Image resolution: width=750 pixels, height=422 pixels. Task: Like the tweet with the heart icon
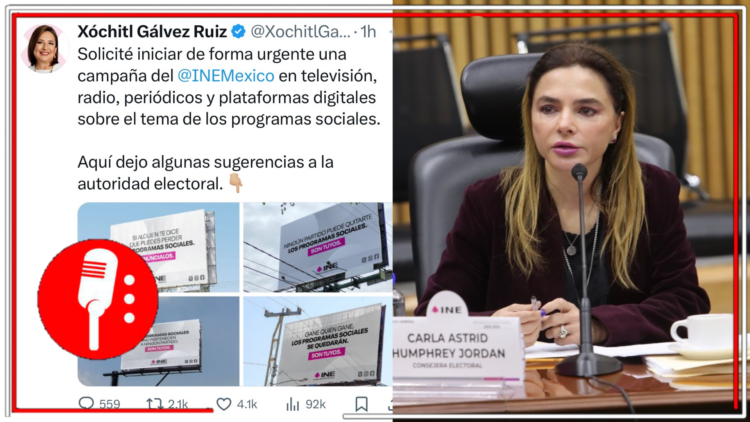tap(223, 404)
